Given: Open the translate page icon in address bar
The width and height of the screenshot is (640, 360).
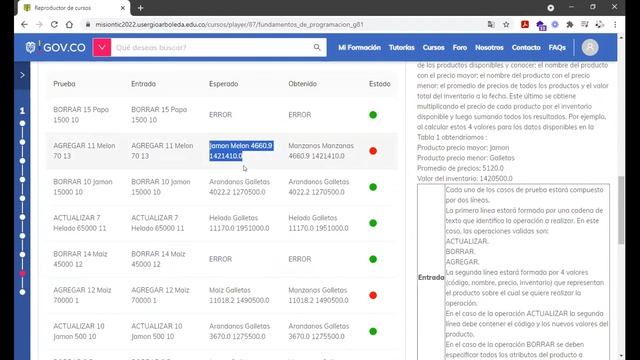Looking at the screenshot, I should pyautogui.click(x=491, y=24).
